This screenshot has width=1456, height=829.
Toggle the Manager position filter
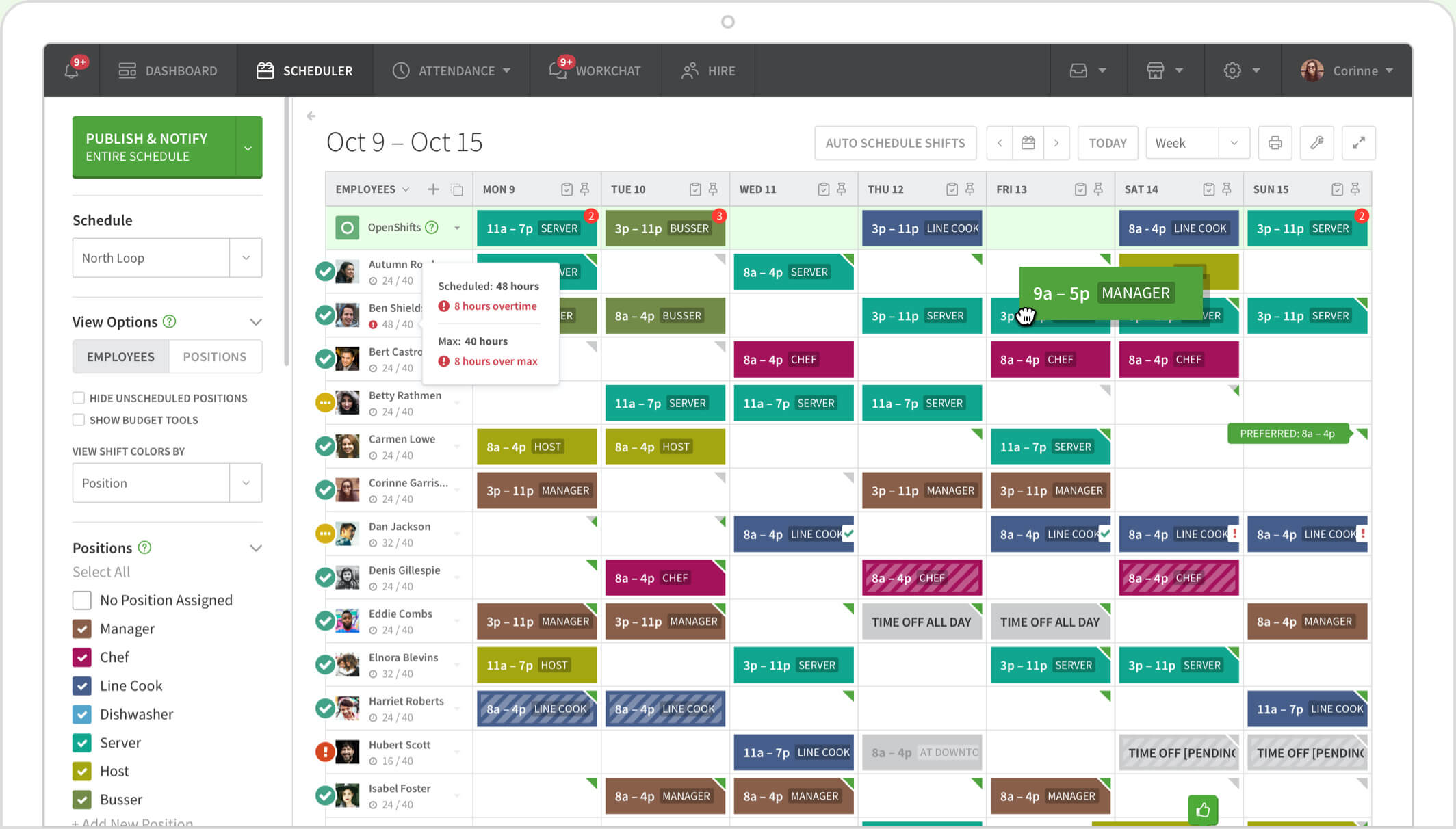[x=82, y=628]
